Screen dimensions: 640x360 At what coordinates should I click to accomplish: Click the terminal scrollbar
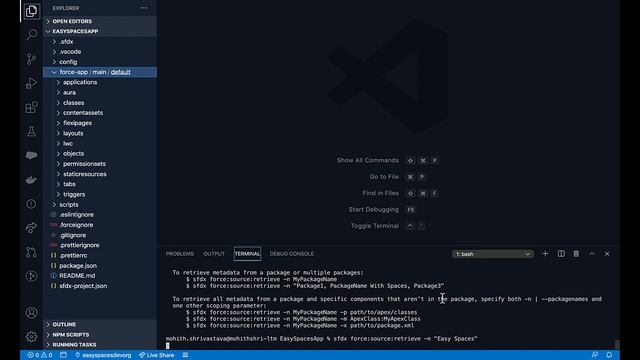coord(617,344)
